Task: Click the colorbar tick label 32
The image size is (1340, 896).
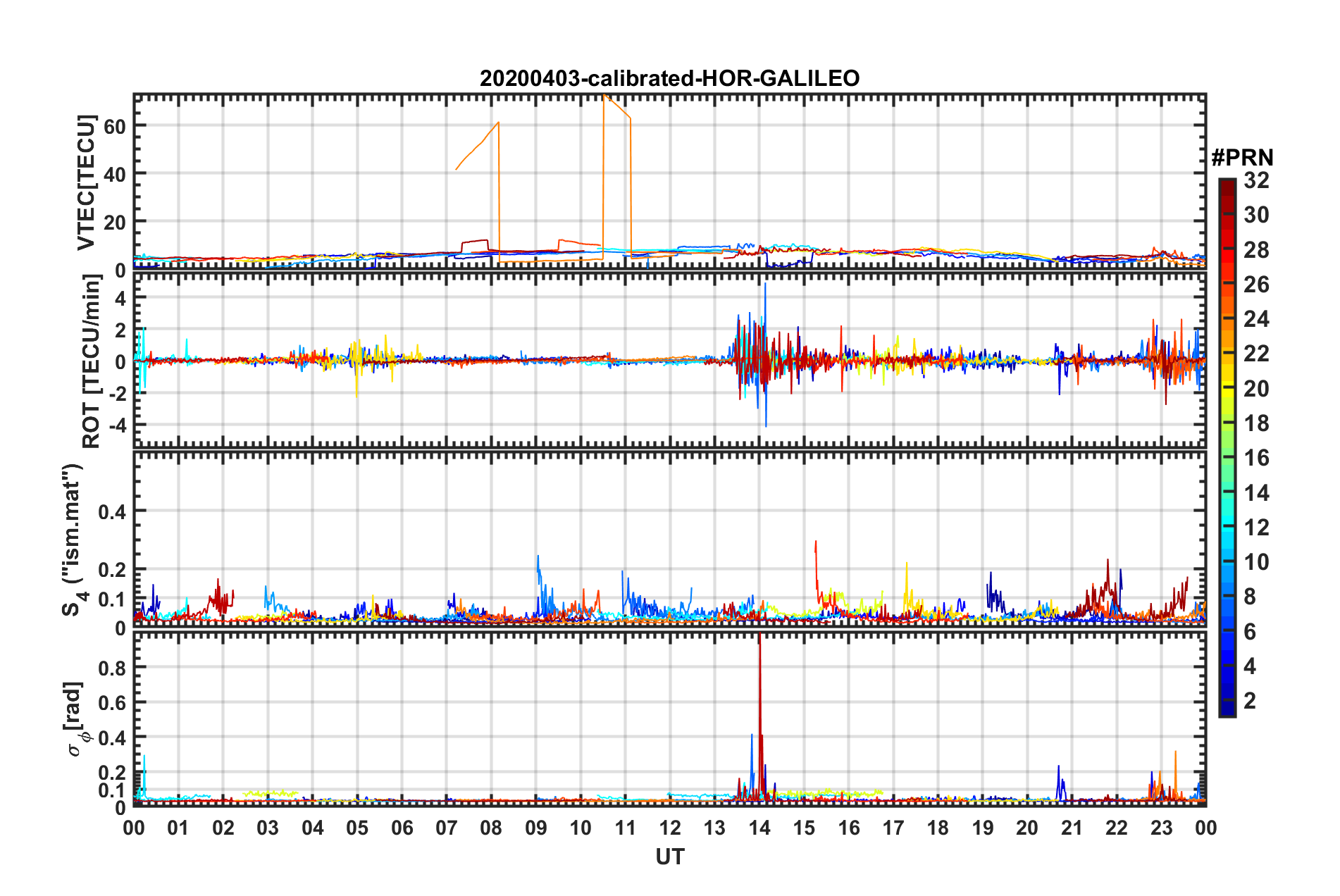Action: 1256,180
